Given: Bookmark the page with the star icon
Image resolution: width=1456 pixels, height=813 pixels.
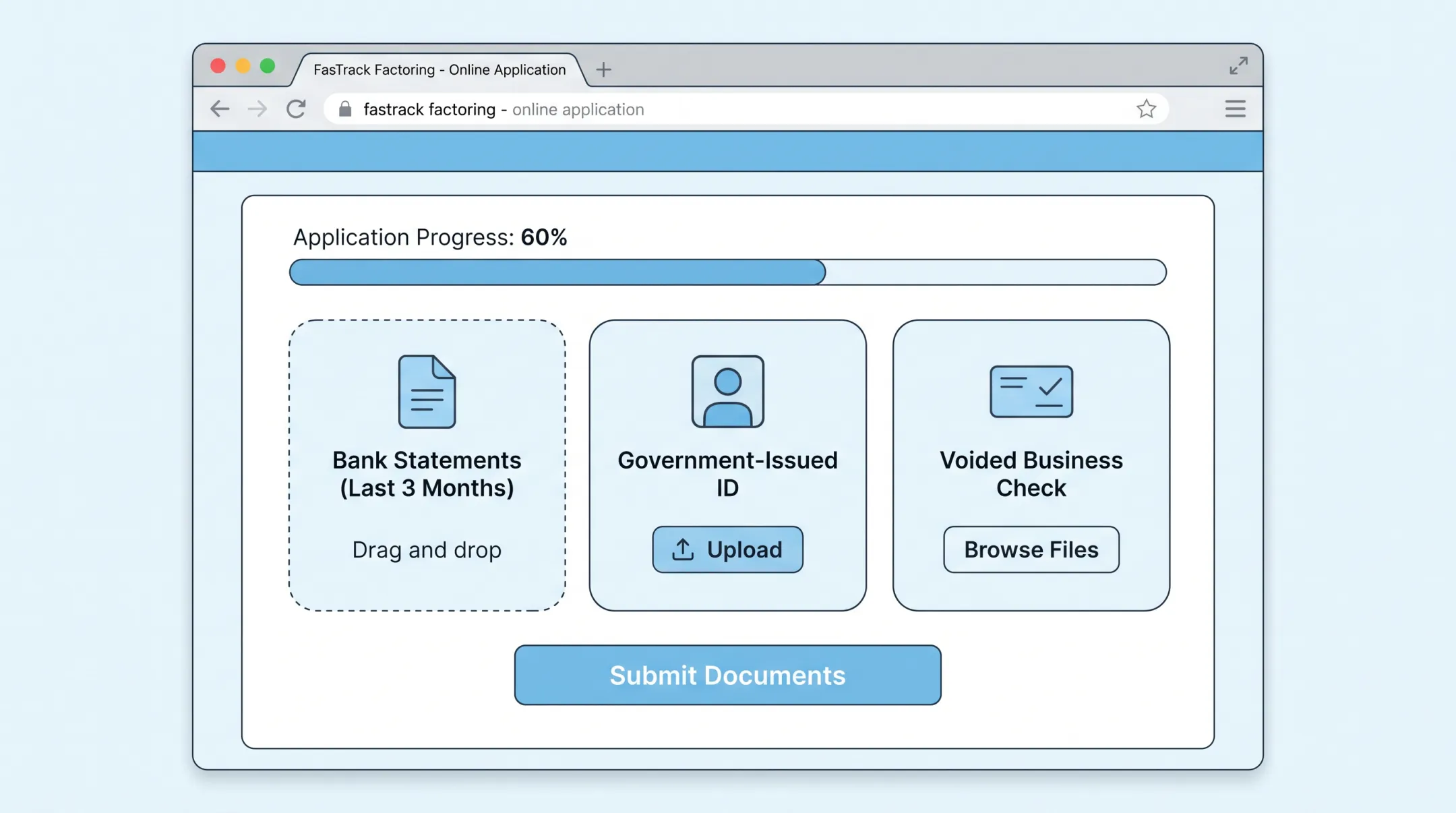Looking at the screenshot, I should (x=1146, y=109).
